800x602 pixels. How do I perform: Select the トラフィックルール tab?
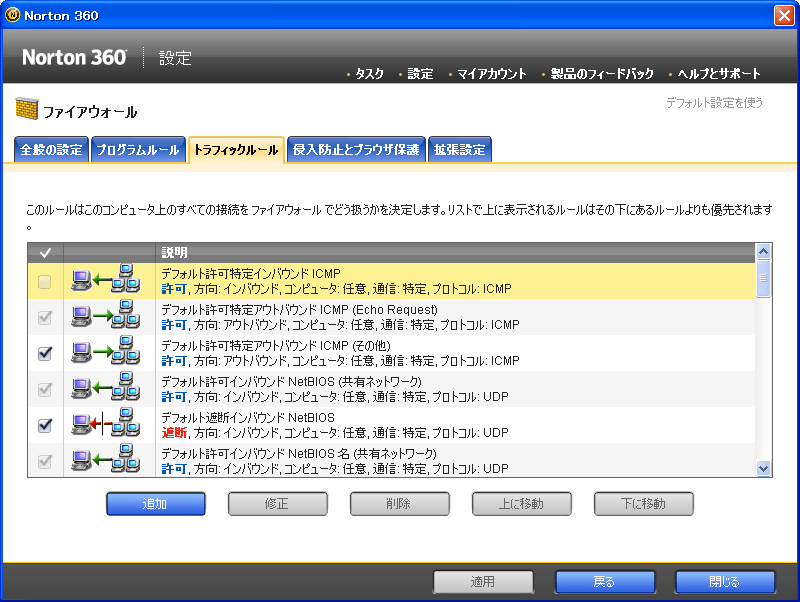point(236,149)
